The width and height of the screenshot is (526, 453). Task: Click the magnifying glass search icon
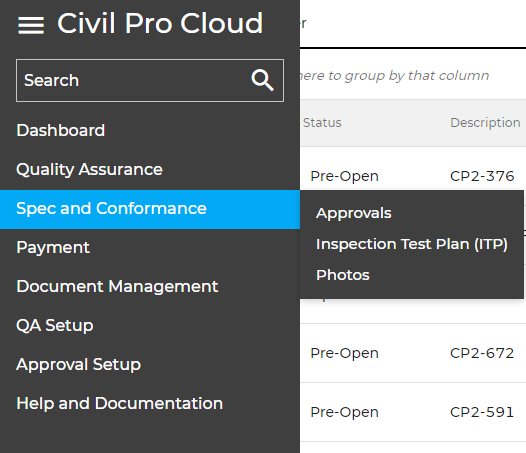(x=262, y=81)
